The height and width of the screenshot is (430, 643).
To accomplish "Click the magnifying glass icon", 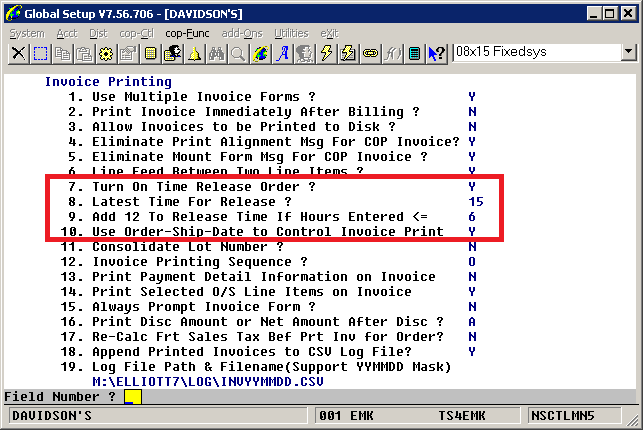I will click(238, 54).
